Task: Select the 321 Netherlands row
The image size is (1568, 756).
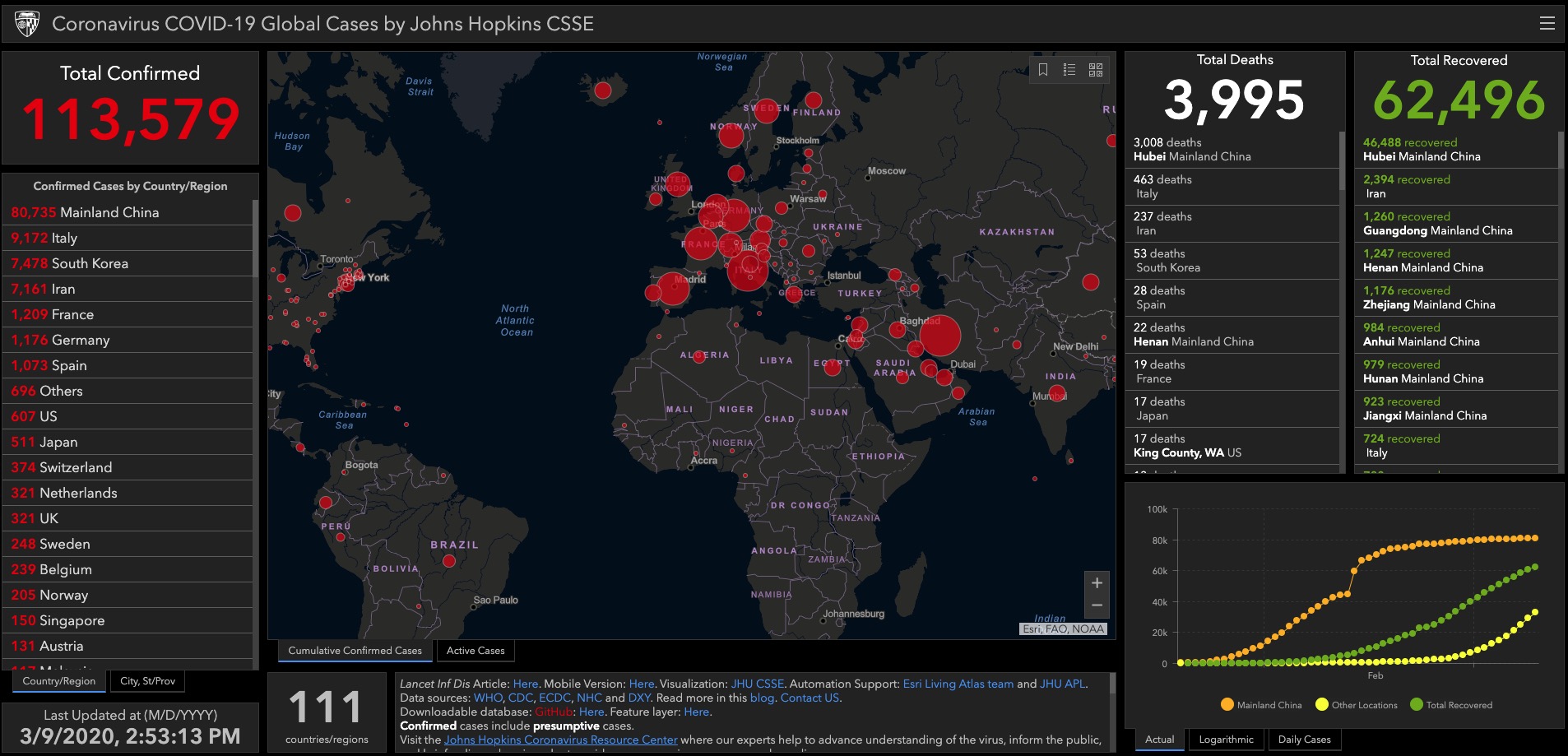Action: point(128,493)
